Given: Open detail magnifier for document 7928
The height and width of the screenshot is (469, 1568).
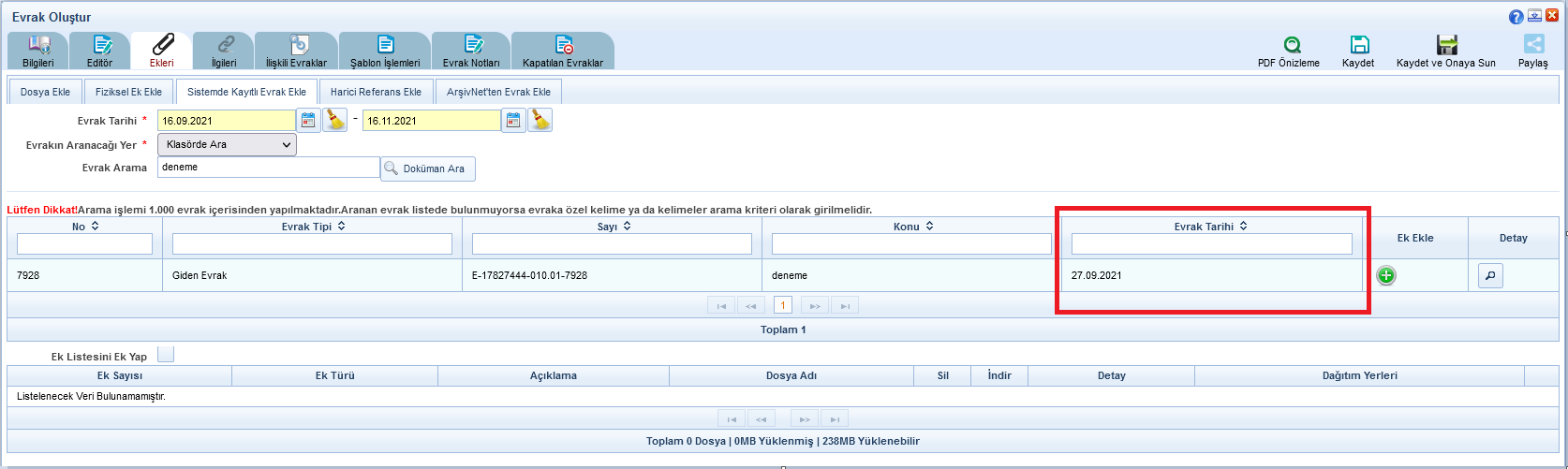Looking at the screenshot, I should [1489, 275].
